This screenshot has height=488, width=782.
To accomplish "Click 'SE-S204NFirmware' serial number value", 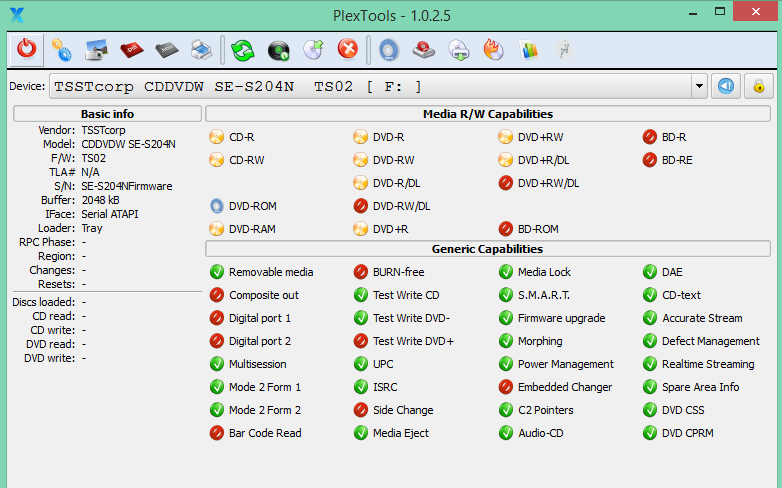I will point(127,186).
